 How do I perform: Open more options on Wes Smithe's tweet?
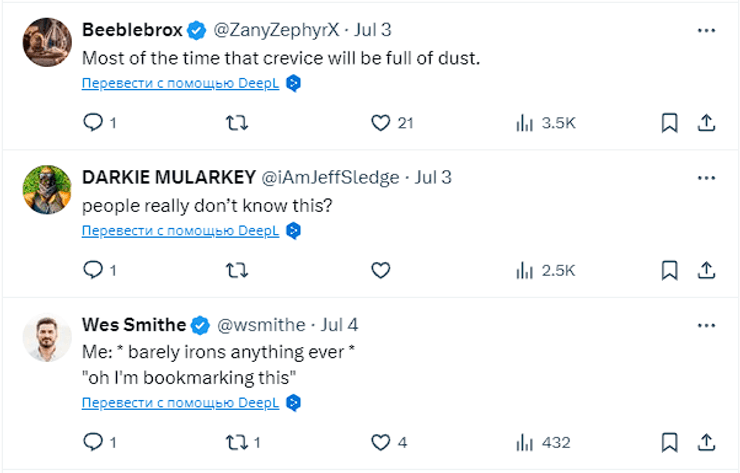(706, 325)
